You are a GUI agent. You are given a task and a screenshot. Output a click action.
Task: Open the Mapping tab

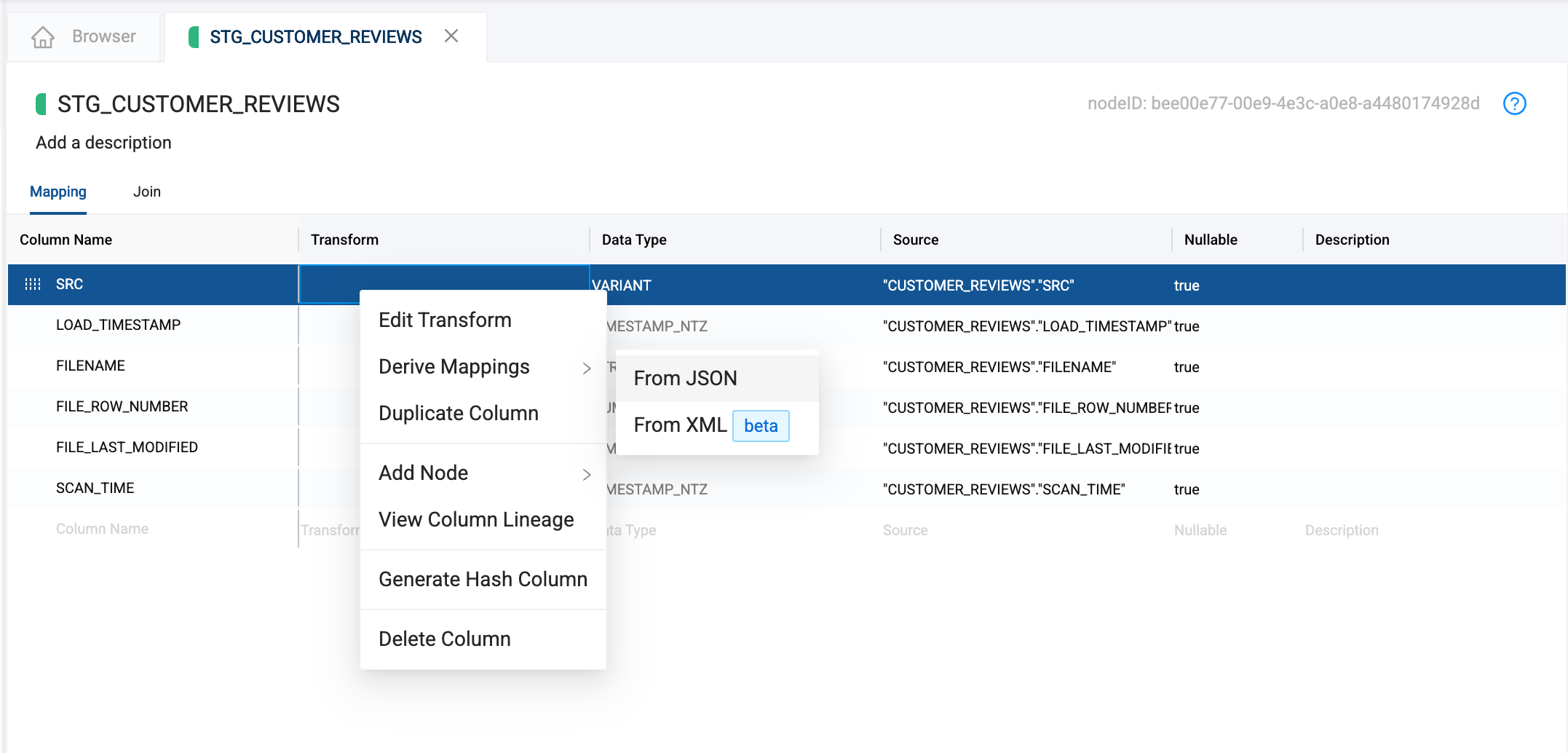click(x=58, y=192)
